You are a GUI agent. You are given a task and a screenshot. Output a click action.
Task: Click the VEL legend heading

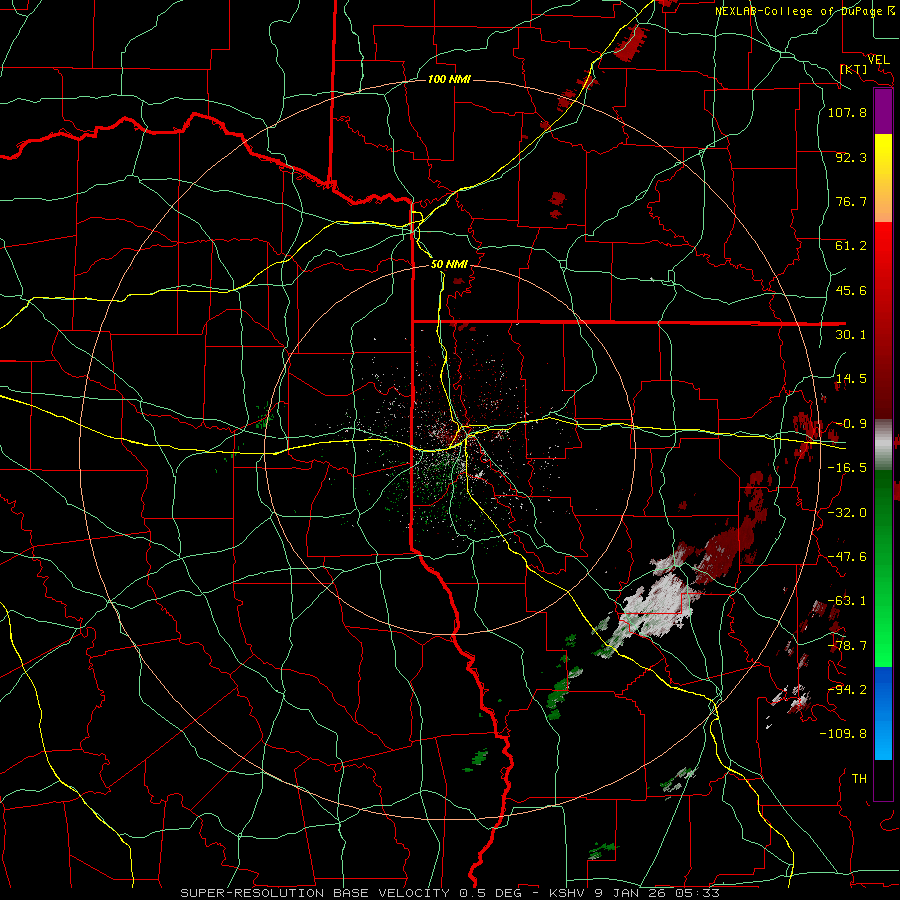click(x=879, y=60)
